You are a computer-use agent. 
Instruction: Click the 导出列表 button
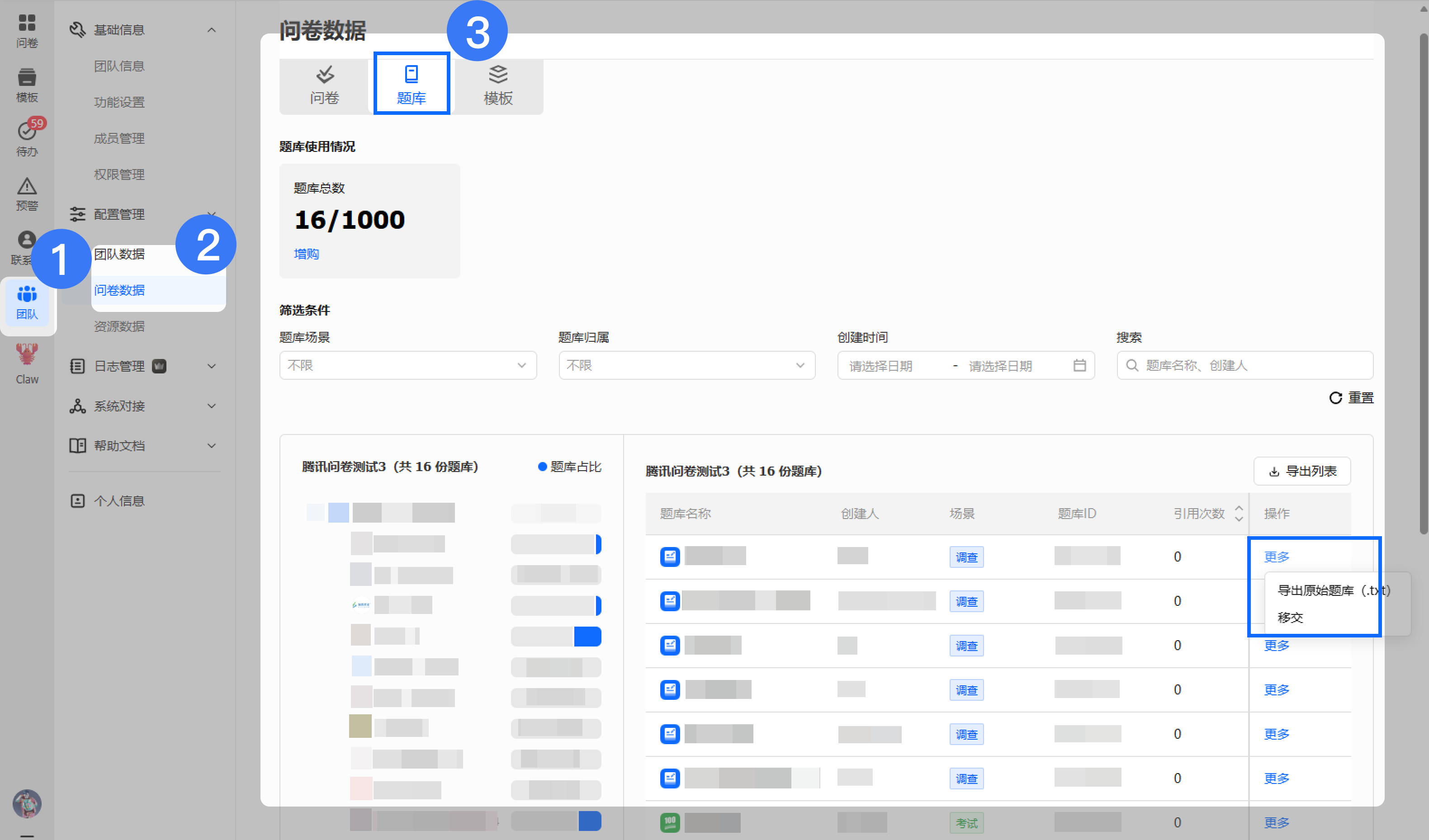pyautogui.click(x=1302, y=472)
